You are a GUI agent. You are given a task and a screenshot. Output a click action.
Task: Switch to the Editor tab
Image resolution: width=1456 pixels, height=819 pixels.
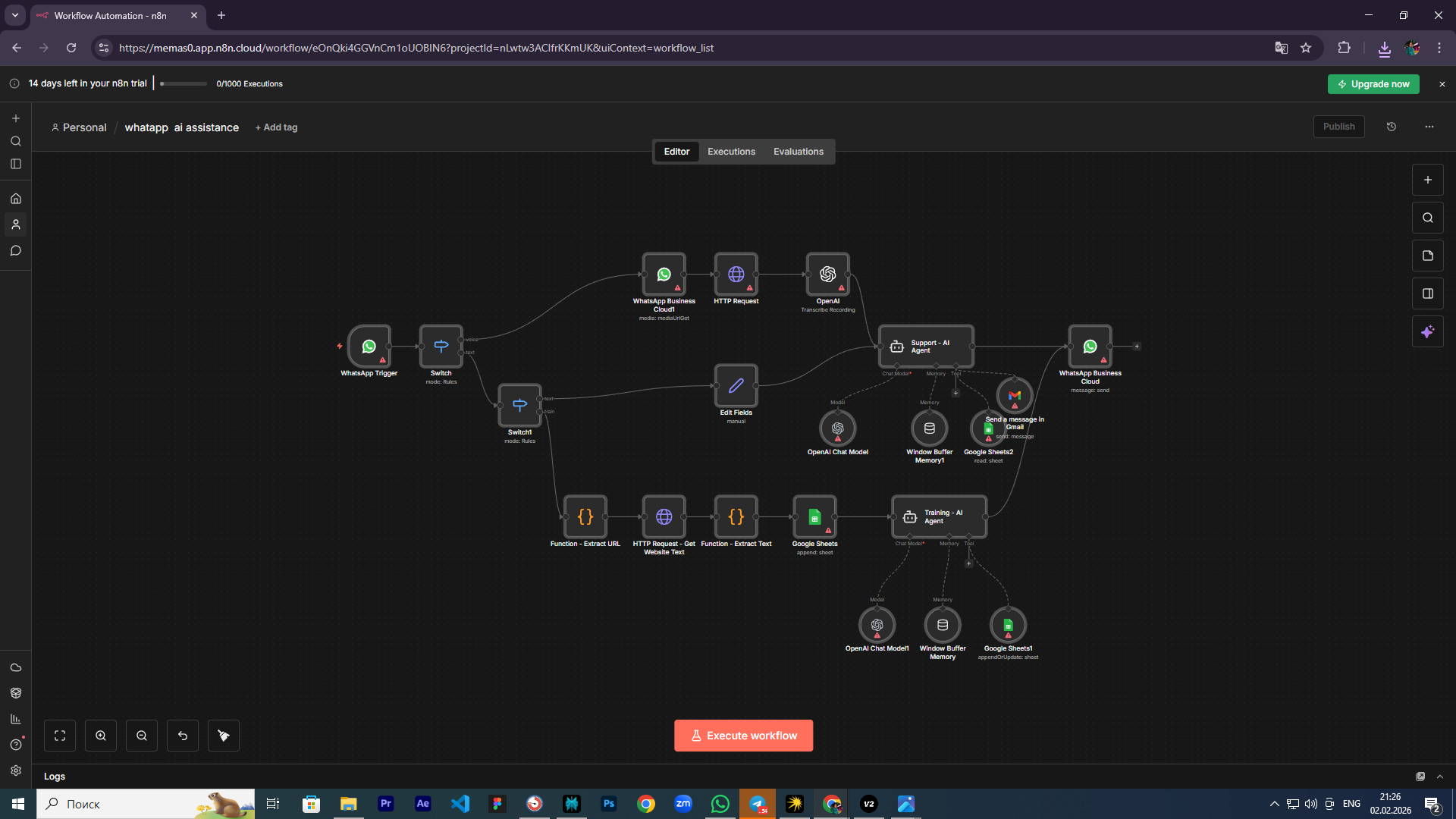(x=676, y=152)
